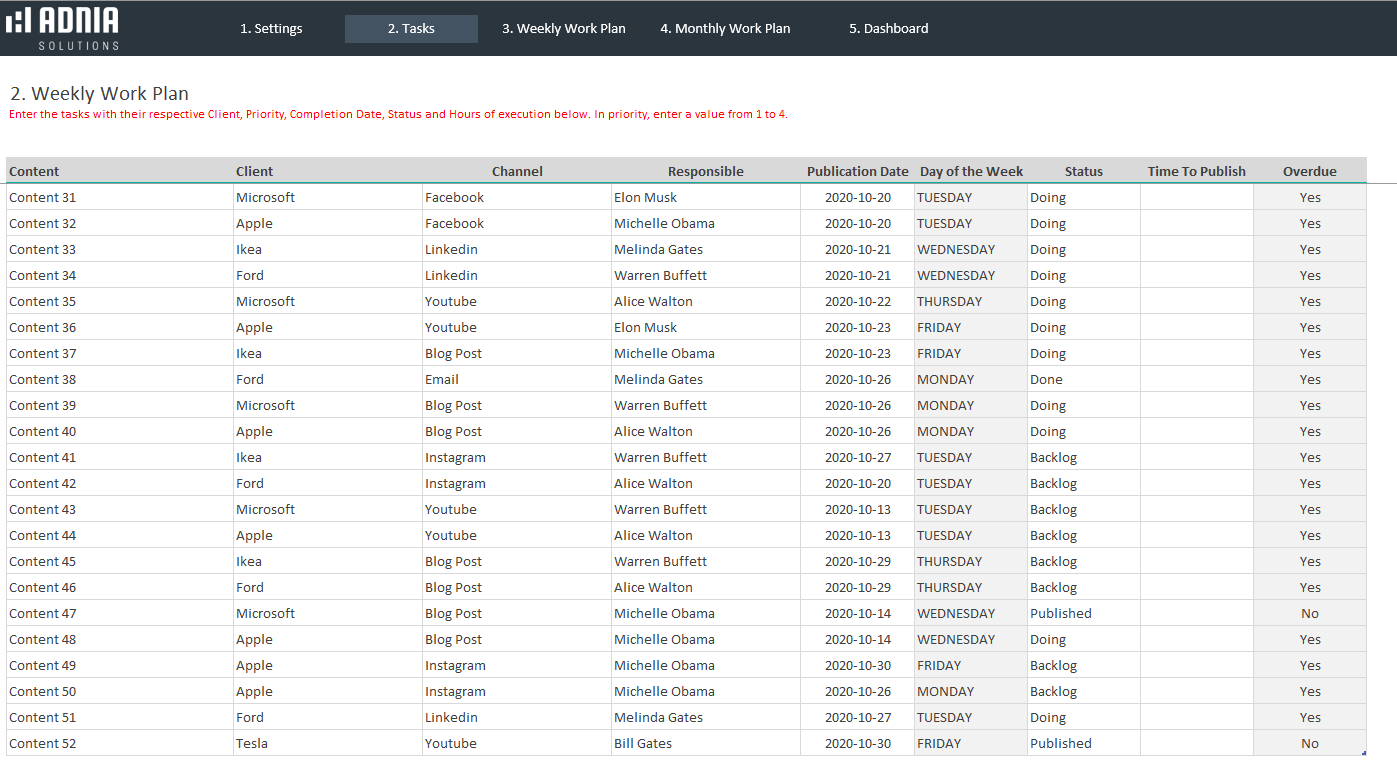Image resolution: width=1397 pixels, height=779 pixels.
Task: Select Email channel cell for Content 38
Action: 442,380
